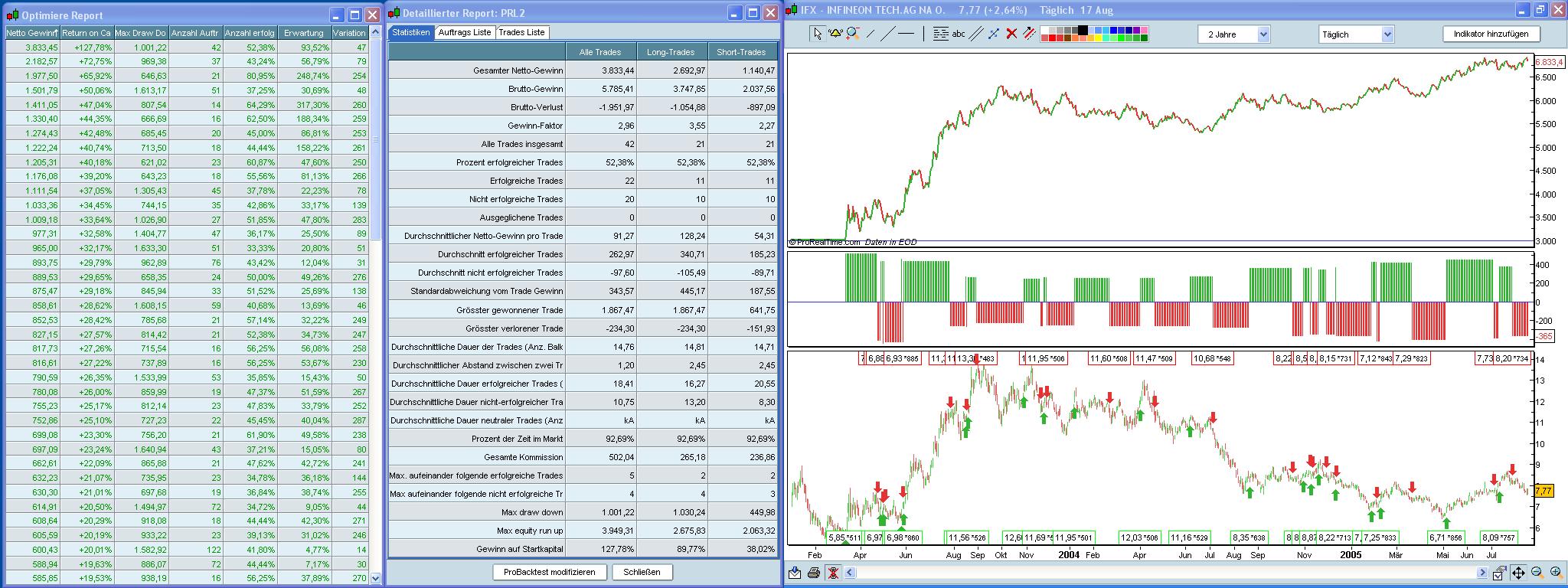Toggle the crossed-out red icon beside printer
The height and width of the screenshot is (588, 1568).
(833, 573)
